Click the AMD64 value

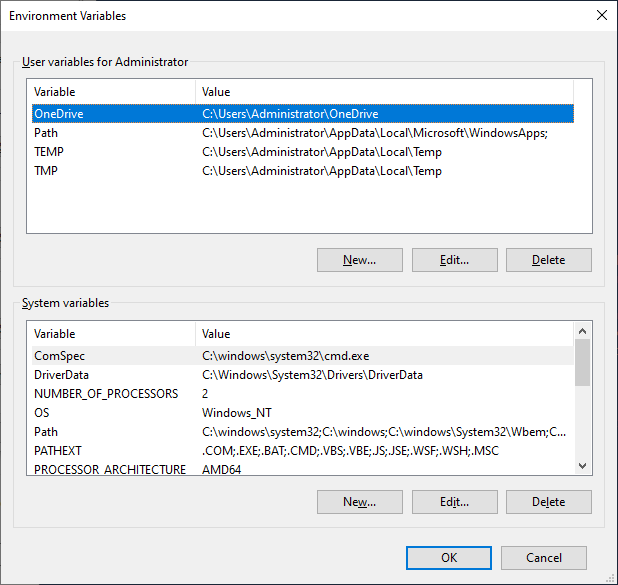click(x=222, y=469)
